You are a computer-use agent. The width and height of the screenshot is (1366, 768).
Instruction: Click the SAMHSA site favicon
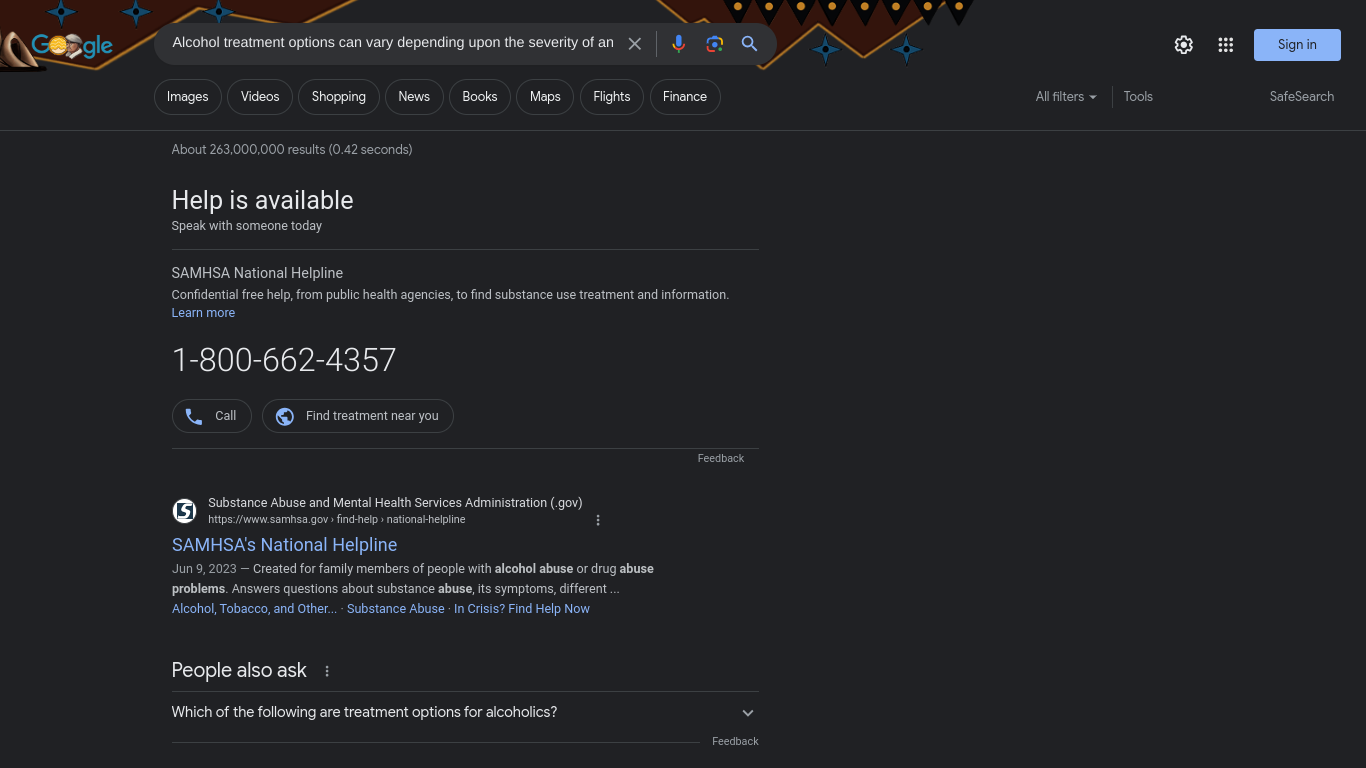185,511
